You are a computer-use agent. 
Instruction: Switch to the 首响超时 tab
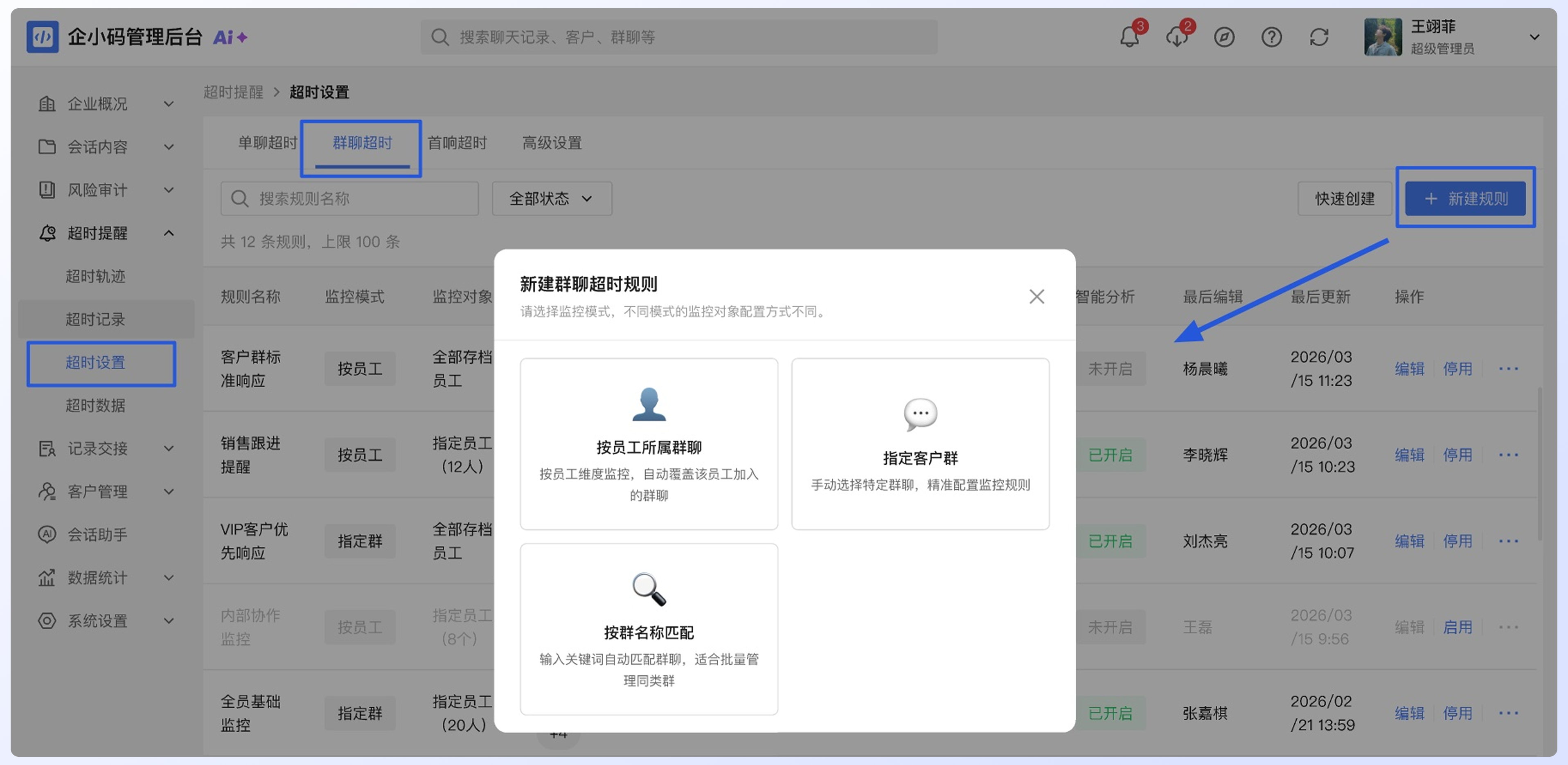coord(457,143)
